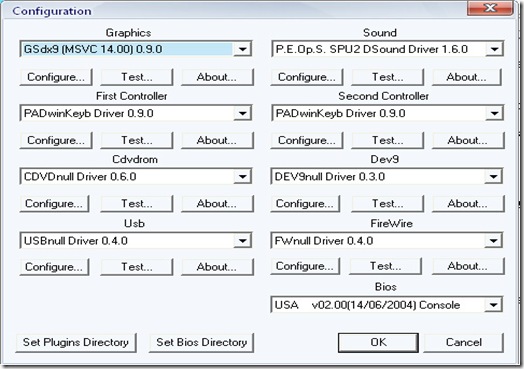Expand the Usb plugin dropdown
The height and width of the screenshot is (369, 524).
(x=243, y=241)
